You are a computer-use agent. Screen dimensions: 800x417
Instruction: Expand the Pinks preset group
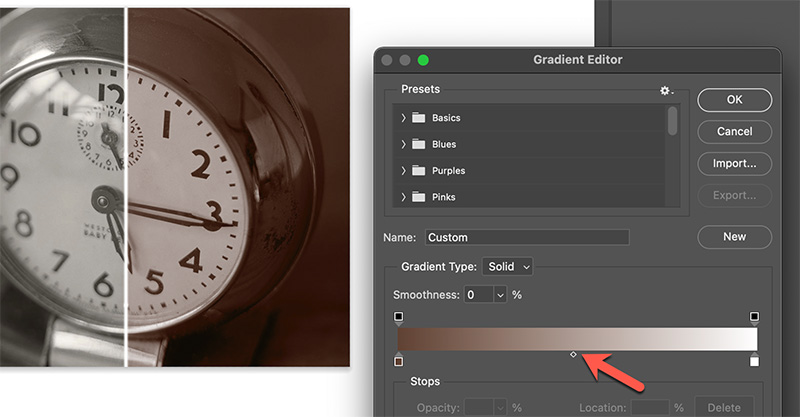(403, 197)
